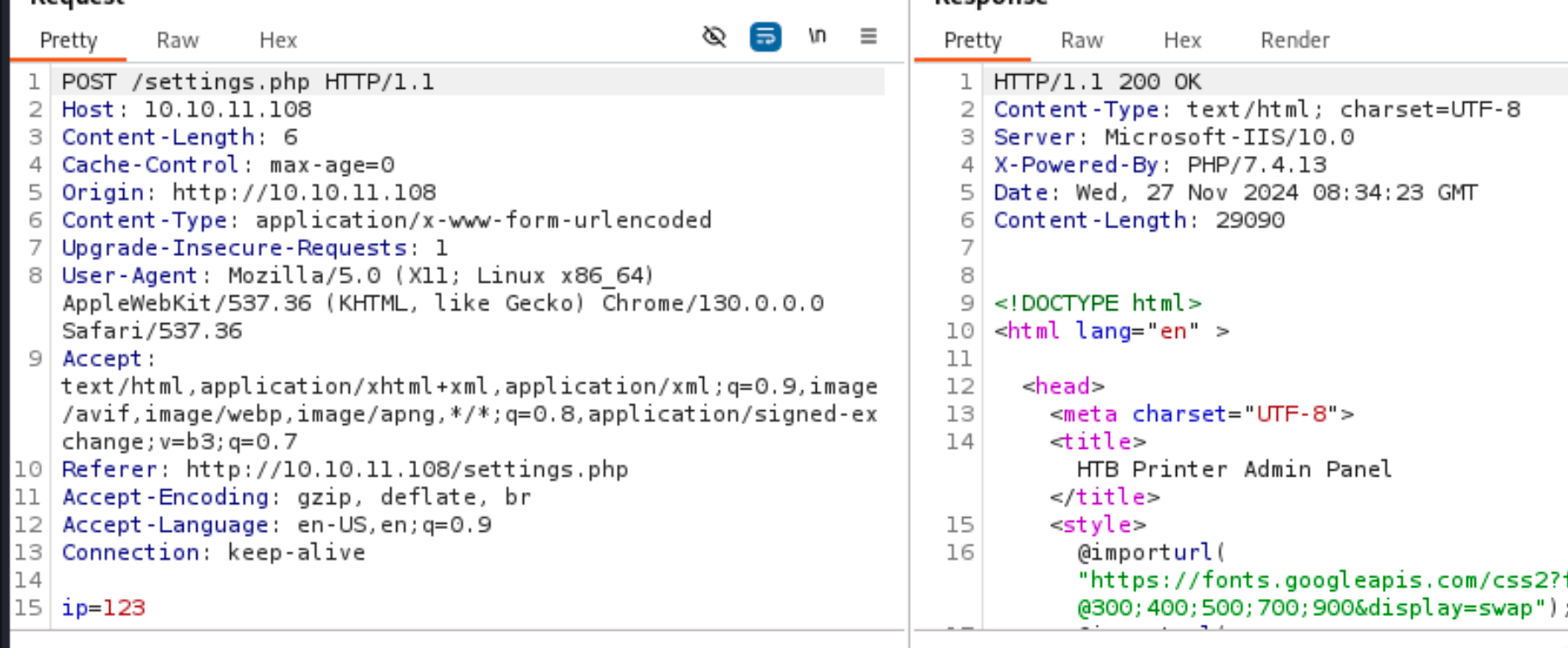This screenshot has height=648, width=1568.
Task: Click the Content-Length: 29090 response header
Action: (1139, 220)
